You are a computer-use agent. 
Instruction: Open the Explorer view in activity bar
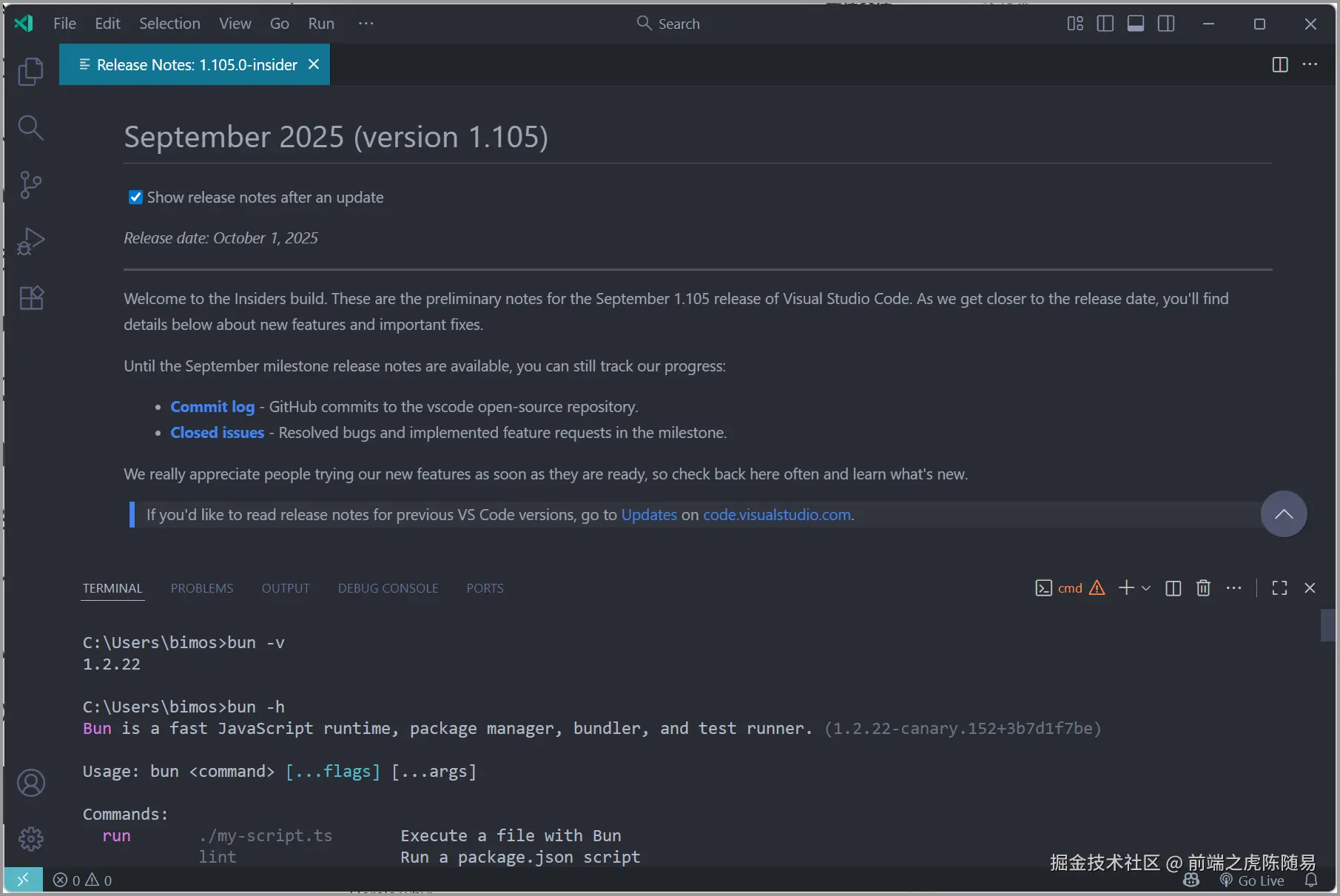pos(30,72)
